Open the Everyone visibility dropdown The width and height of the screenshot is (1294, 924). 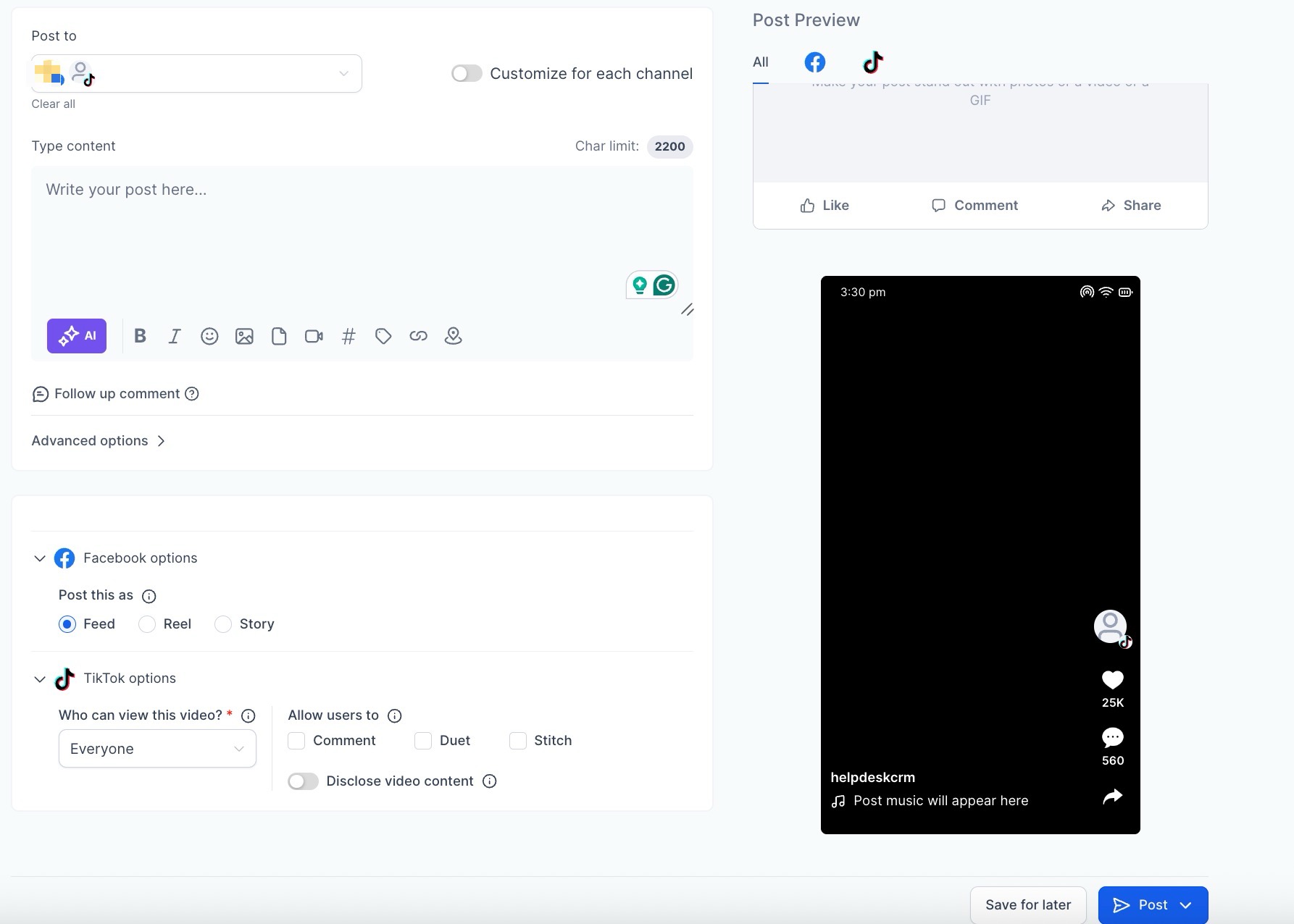pos(157,749)
